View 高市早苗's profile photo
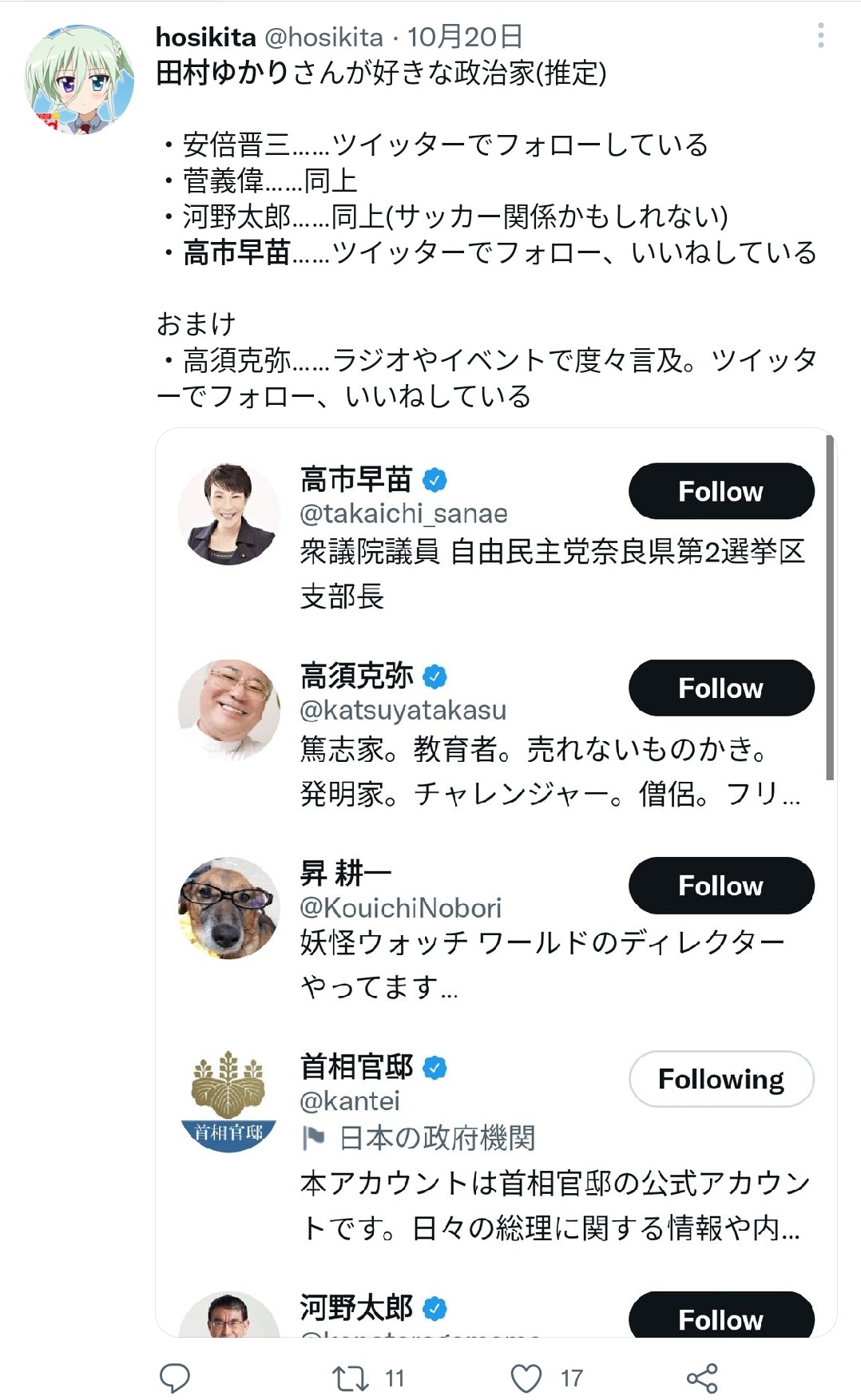This screenshot has width=861, height=1400. coord(229,514)
